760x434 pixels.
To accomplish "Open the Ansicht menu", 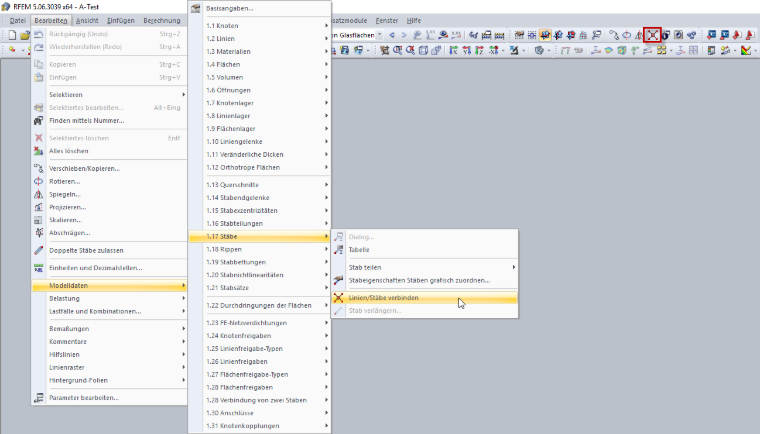I will tap(87, 20).
